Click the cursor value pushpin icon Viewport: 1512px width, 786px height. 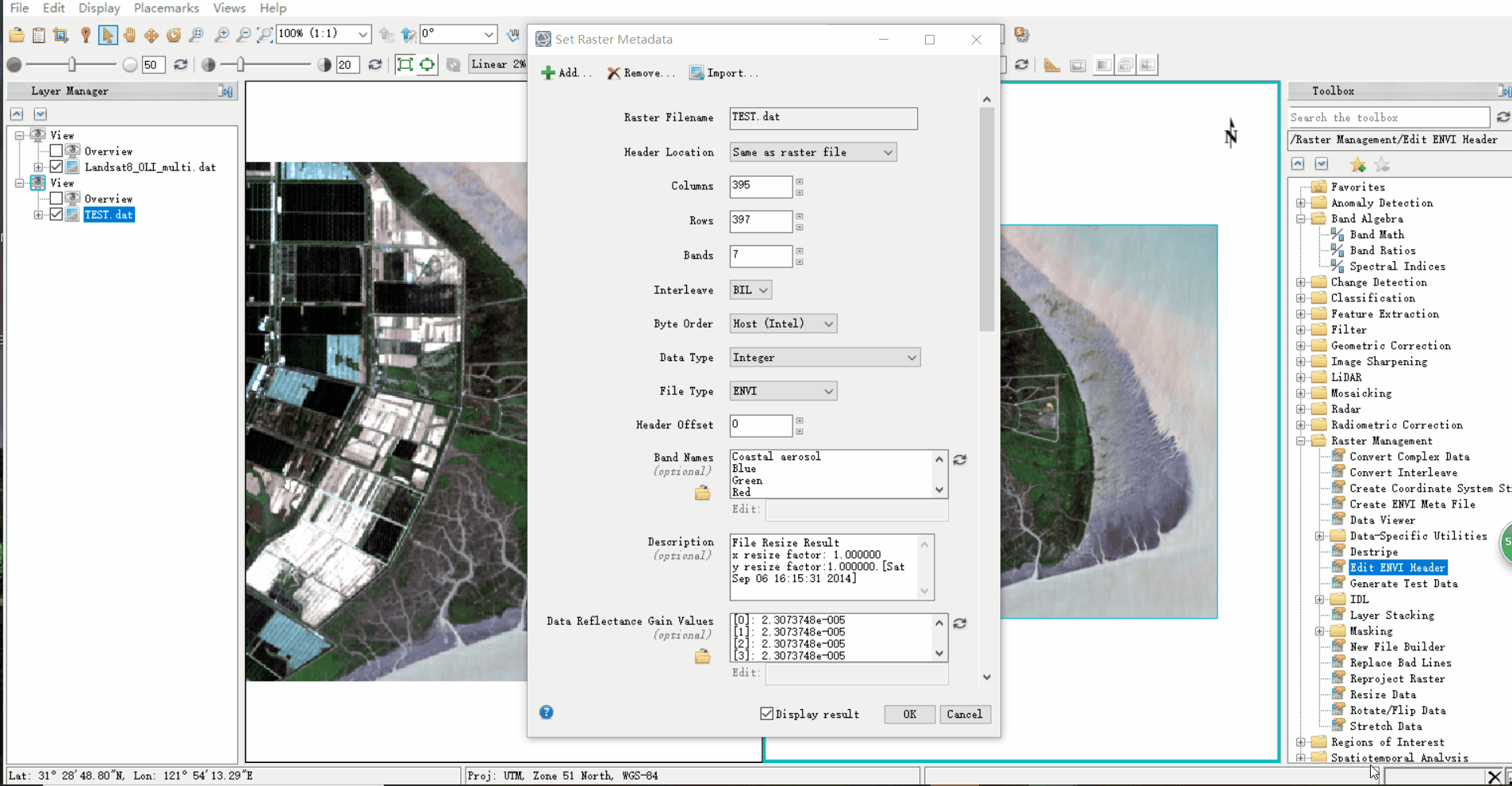click(x=86, y=35)
